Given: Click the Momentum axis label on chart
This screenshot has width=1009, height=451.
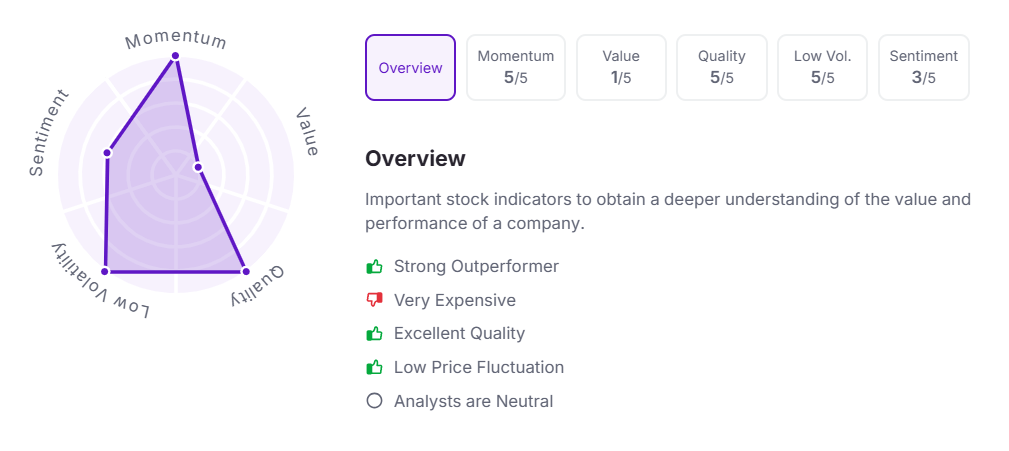Looking at the screenshot, I should tap(176, 39).
